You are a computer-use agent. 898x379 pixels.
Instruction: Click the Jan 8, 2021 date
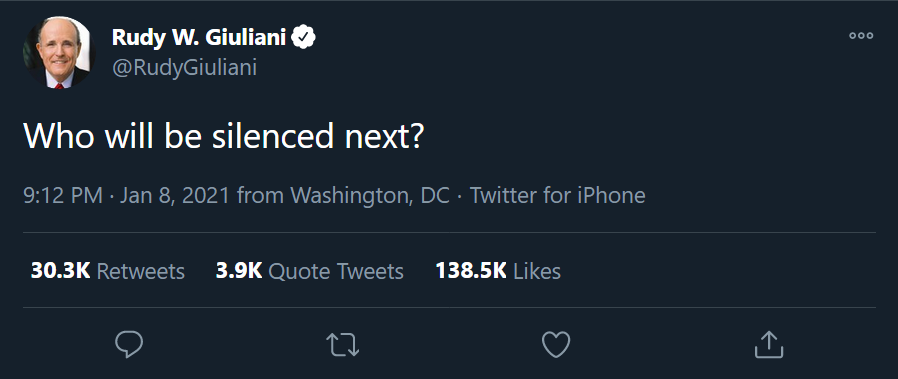(175, 196)
